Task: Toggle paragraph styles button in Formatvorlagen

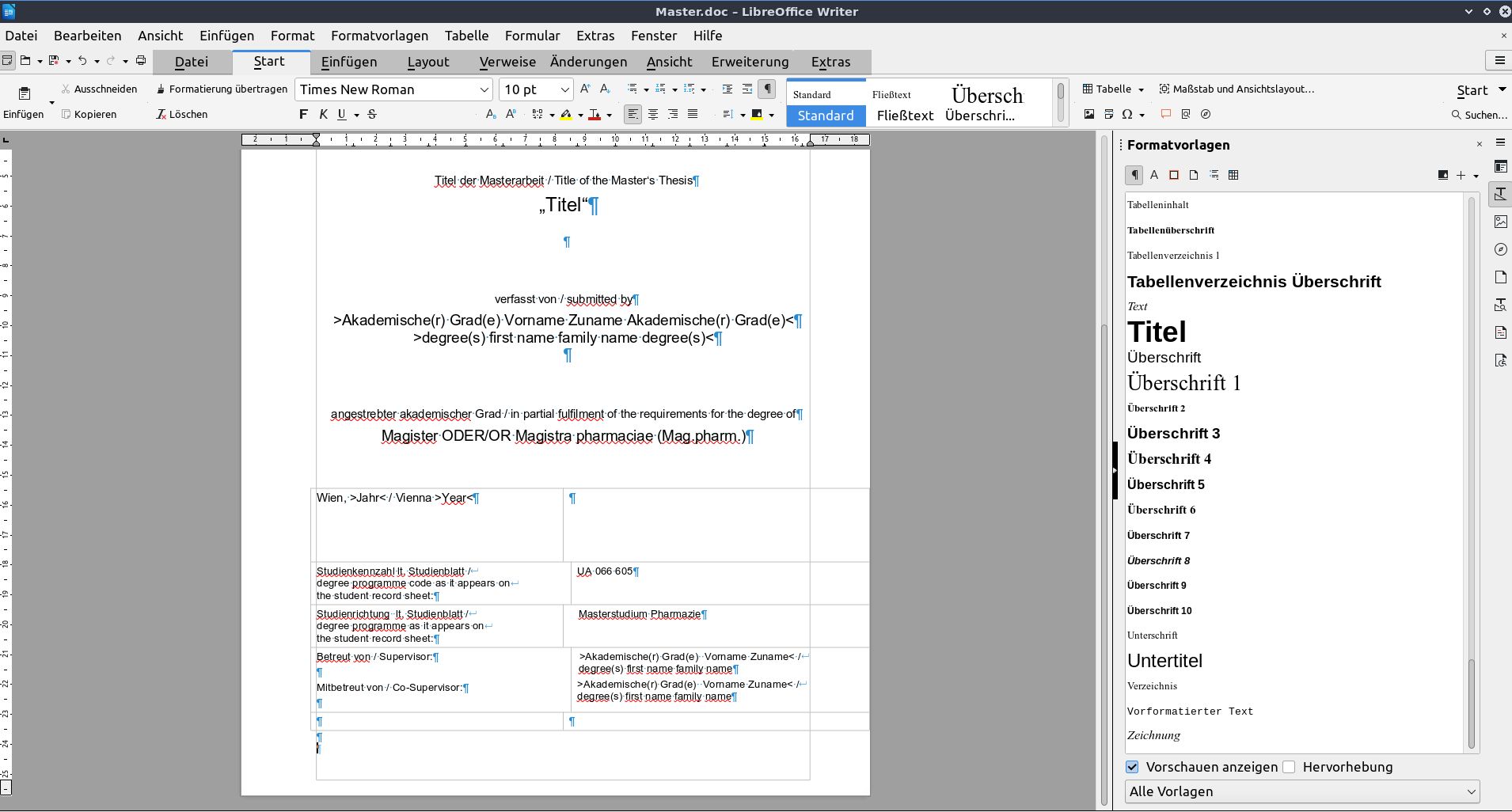Action: [x=1134, y=175]
